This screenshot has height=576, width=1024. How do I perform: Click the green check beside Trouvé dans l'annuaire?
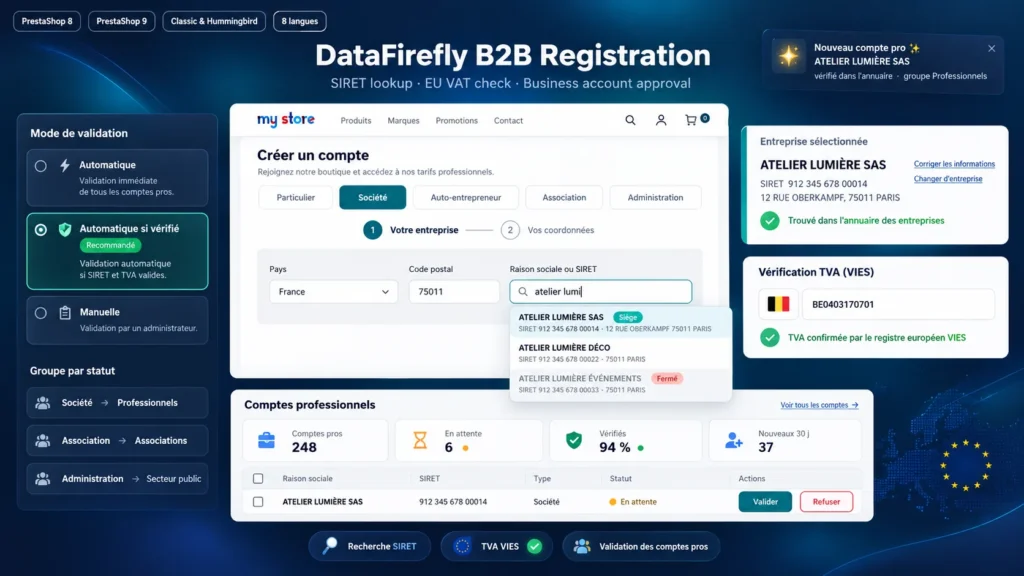[x=769, y=221]
